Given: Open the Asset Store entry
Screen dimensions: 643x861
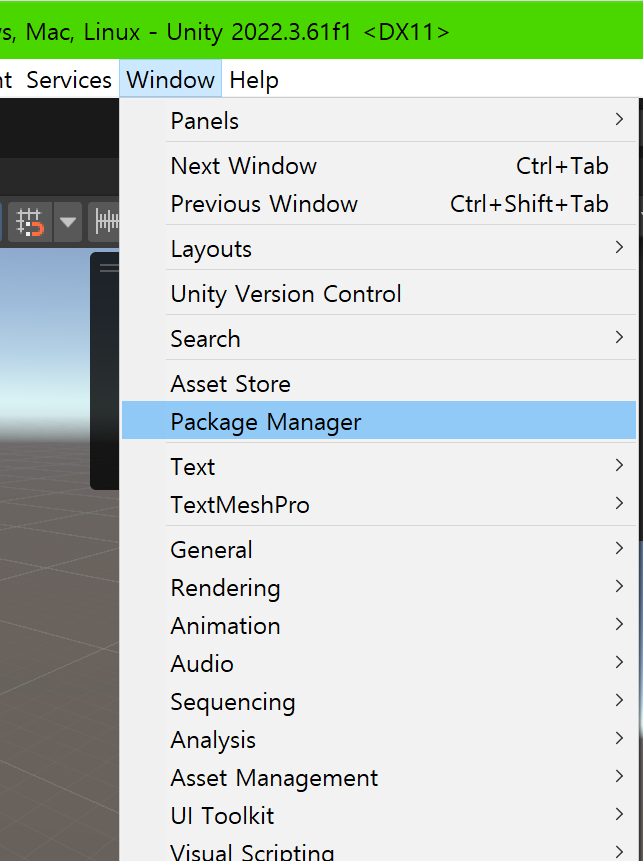Looking at the screenshot, I should pos(379,384).
